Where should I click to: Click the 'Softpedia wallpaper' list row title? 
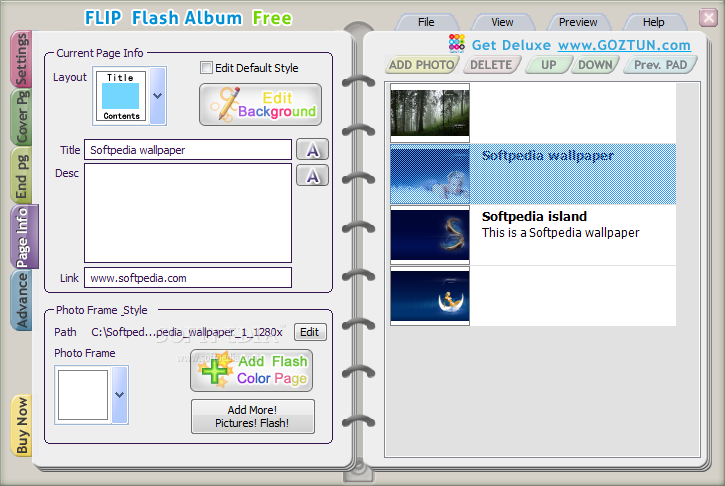coord(547,156)
